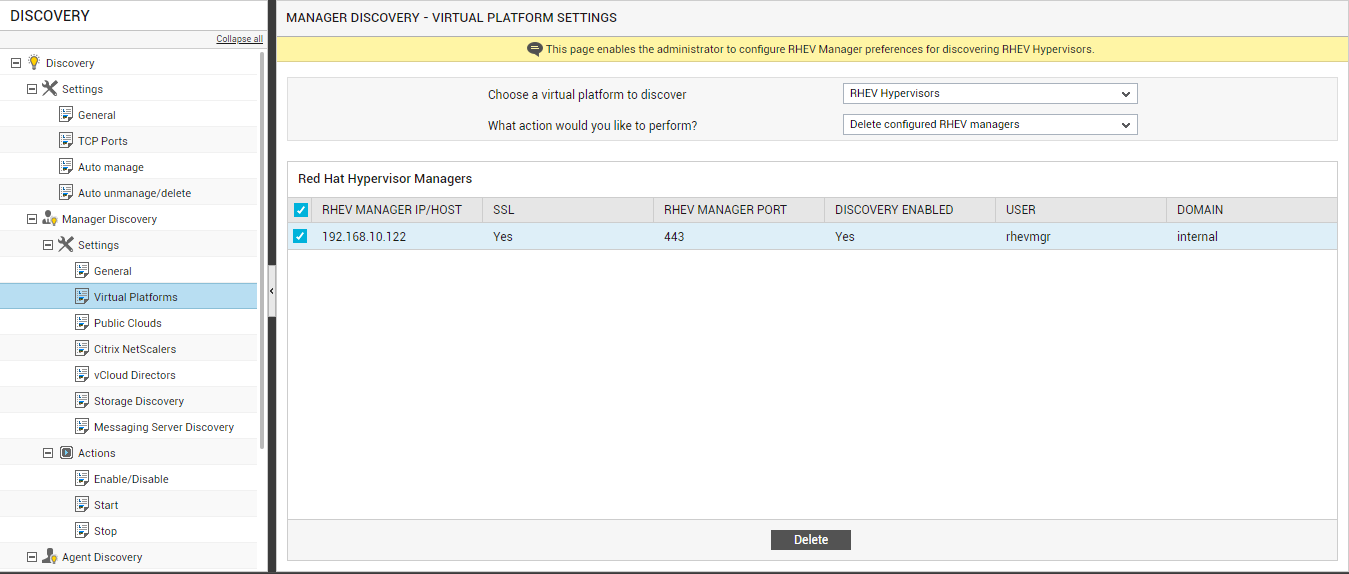The image size is (1349, 574).
Task: Click the page icon next to Storage Discovery
Action: [82, 400]
